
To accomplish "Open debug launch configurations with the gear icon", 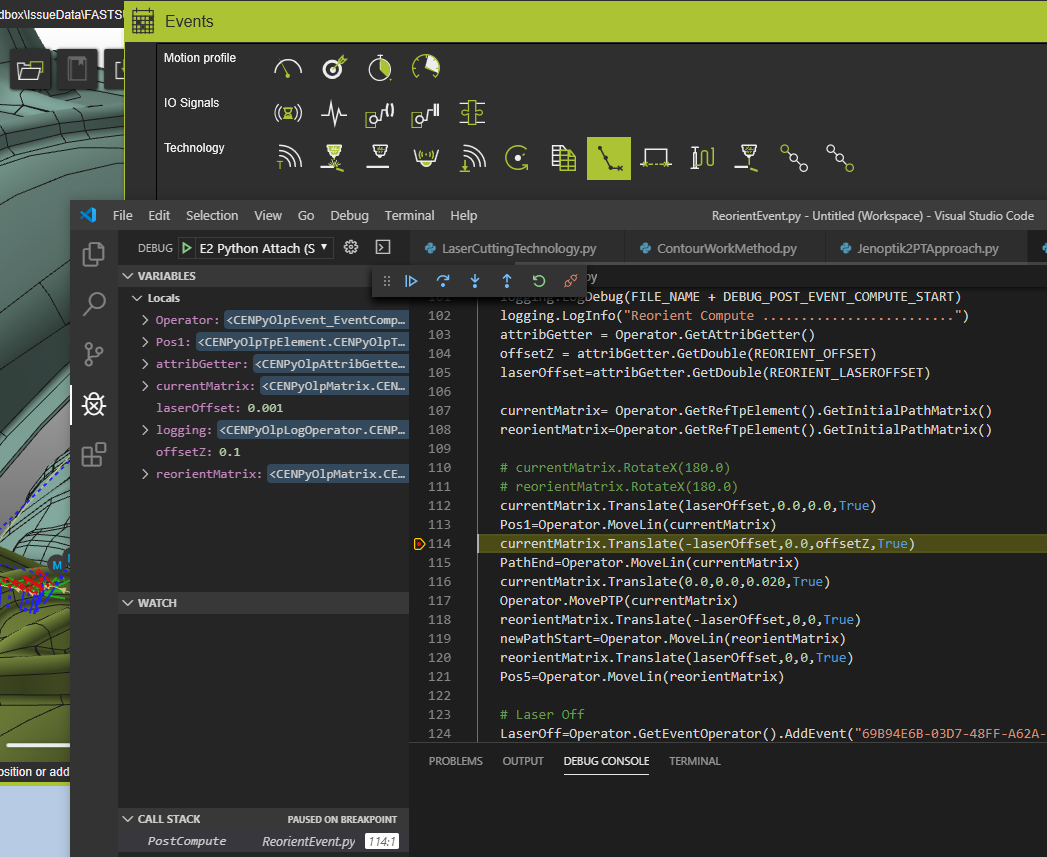I will pos(349,247).
